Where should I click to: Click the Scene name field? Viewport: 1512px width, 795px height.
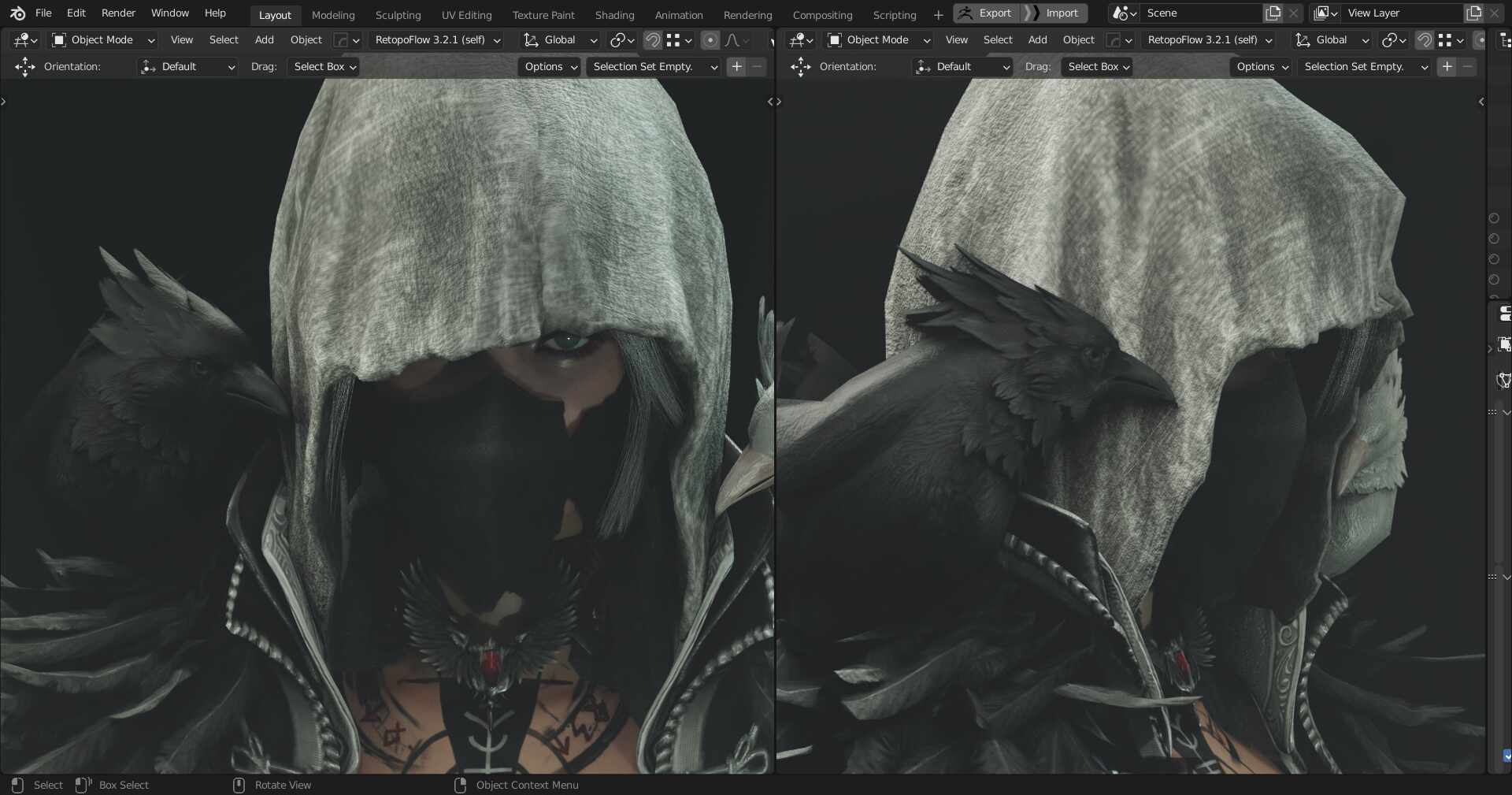pyautogui.click(x=1202, y=13)
